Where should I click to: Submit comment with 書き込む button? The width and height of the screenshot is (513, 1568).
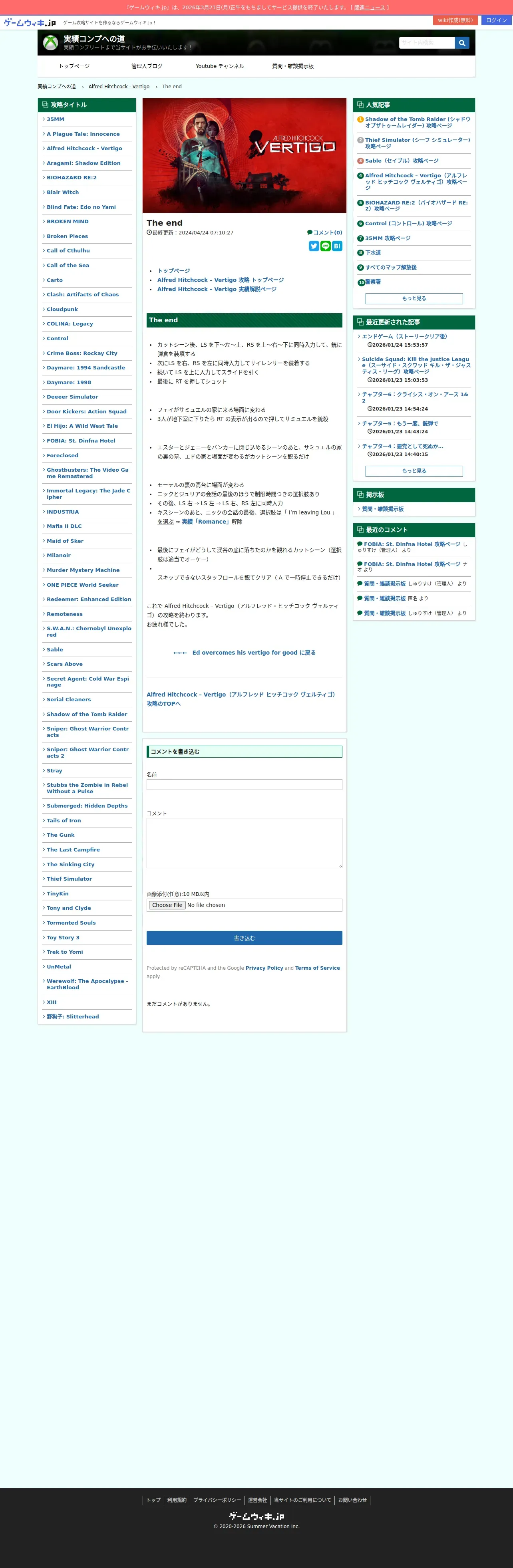coord(245,938)
